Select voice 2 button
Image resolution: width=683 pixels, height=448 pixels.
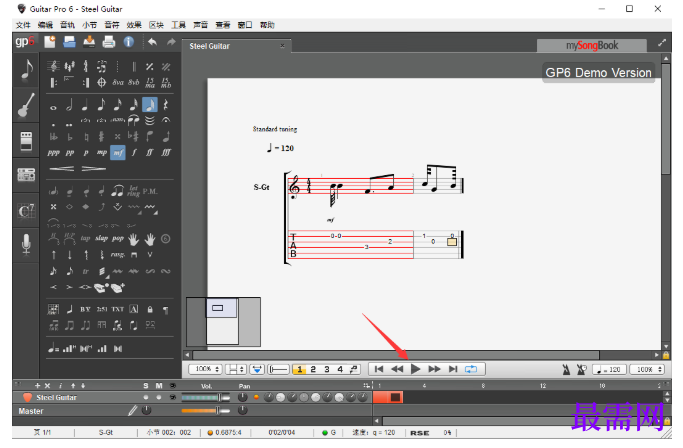click(313, 370)
